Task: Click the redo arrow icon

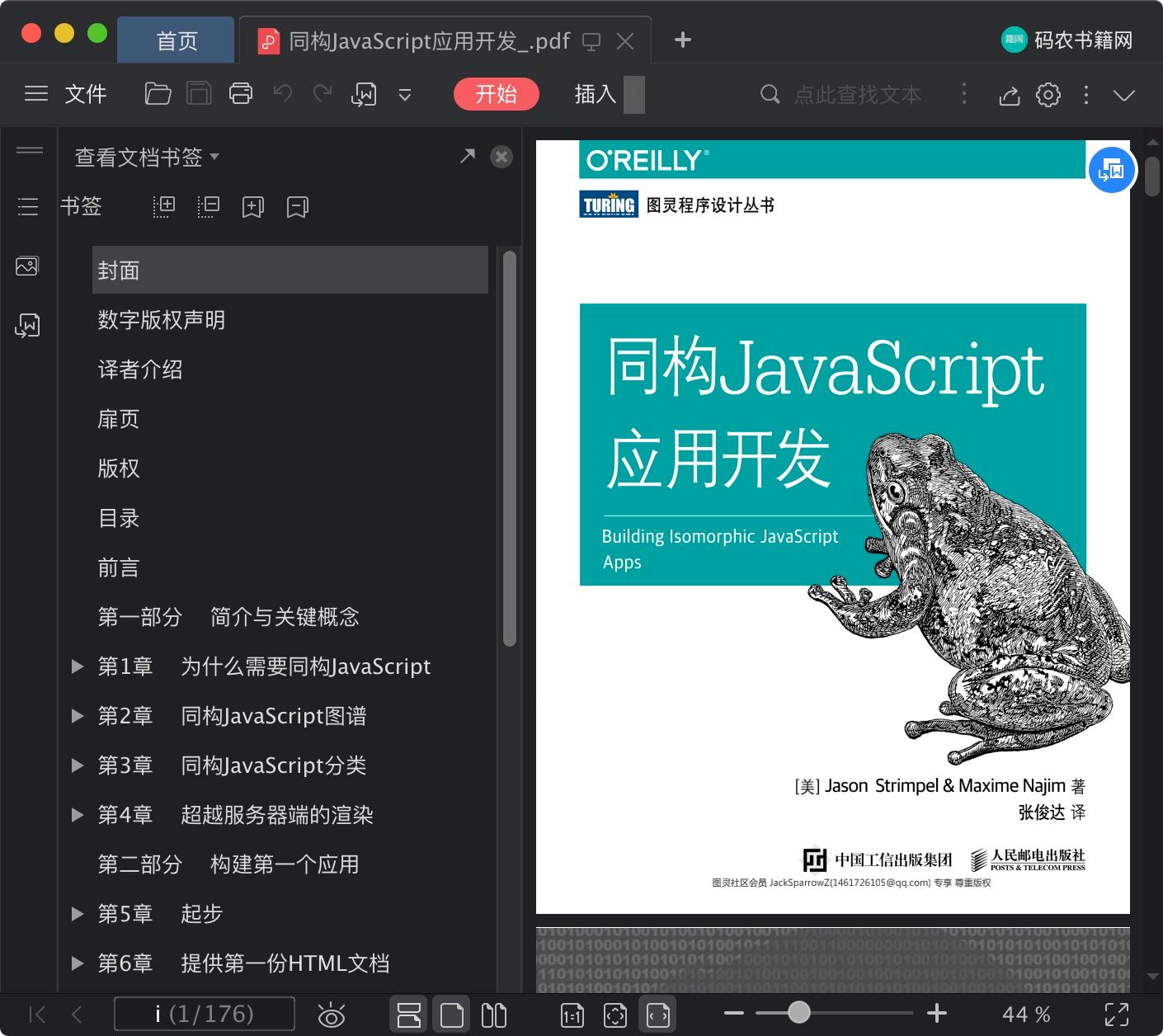Action: [323, 94]
